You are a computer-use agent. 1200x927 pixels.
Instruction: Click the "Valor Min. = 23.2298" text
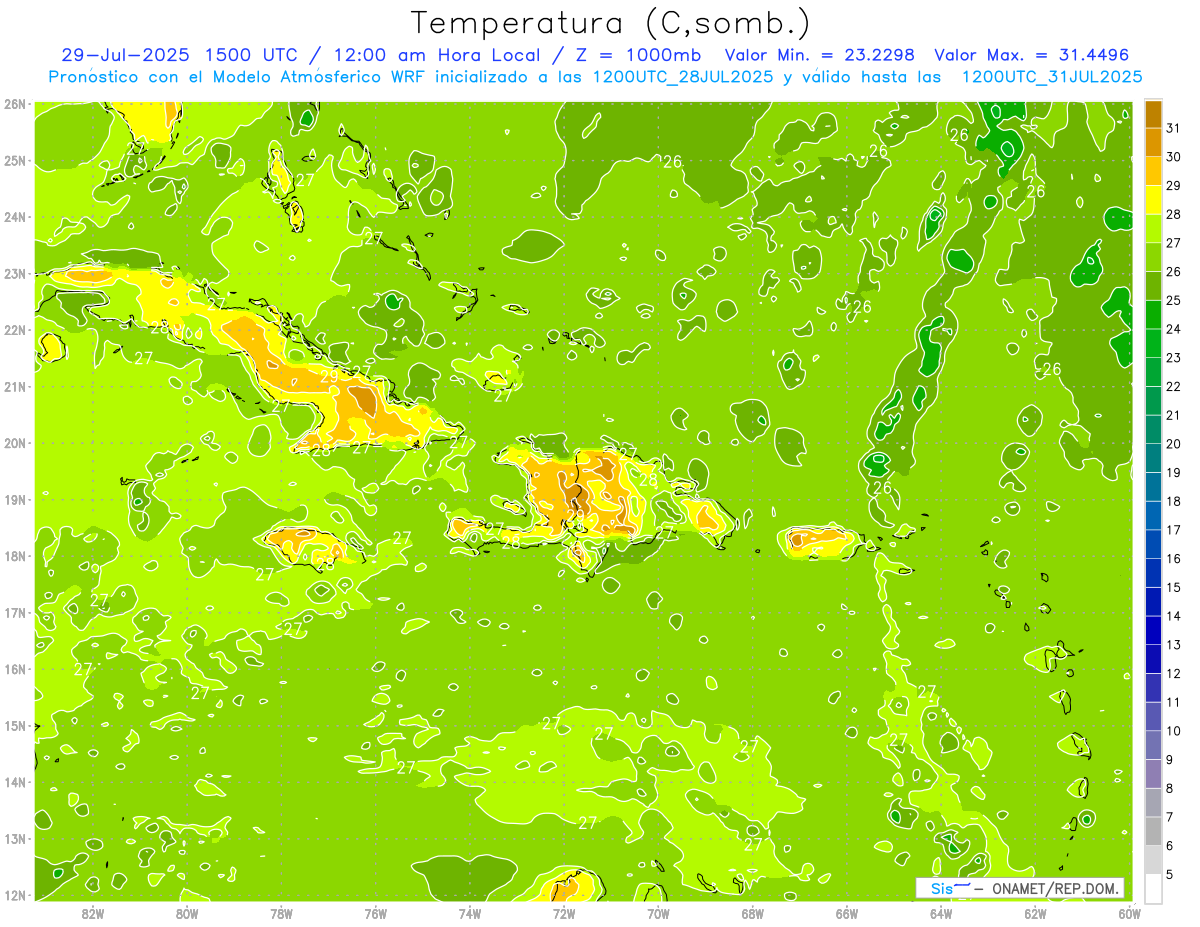click(x=820, y=54)
